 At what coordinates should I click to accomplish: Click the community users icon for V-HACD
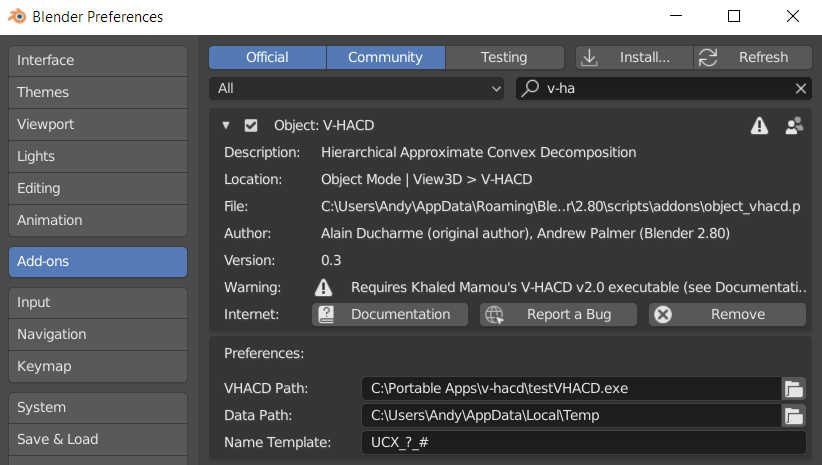click(x=794, y=125)
